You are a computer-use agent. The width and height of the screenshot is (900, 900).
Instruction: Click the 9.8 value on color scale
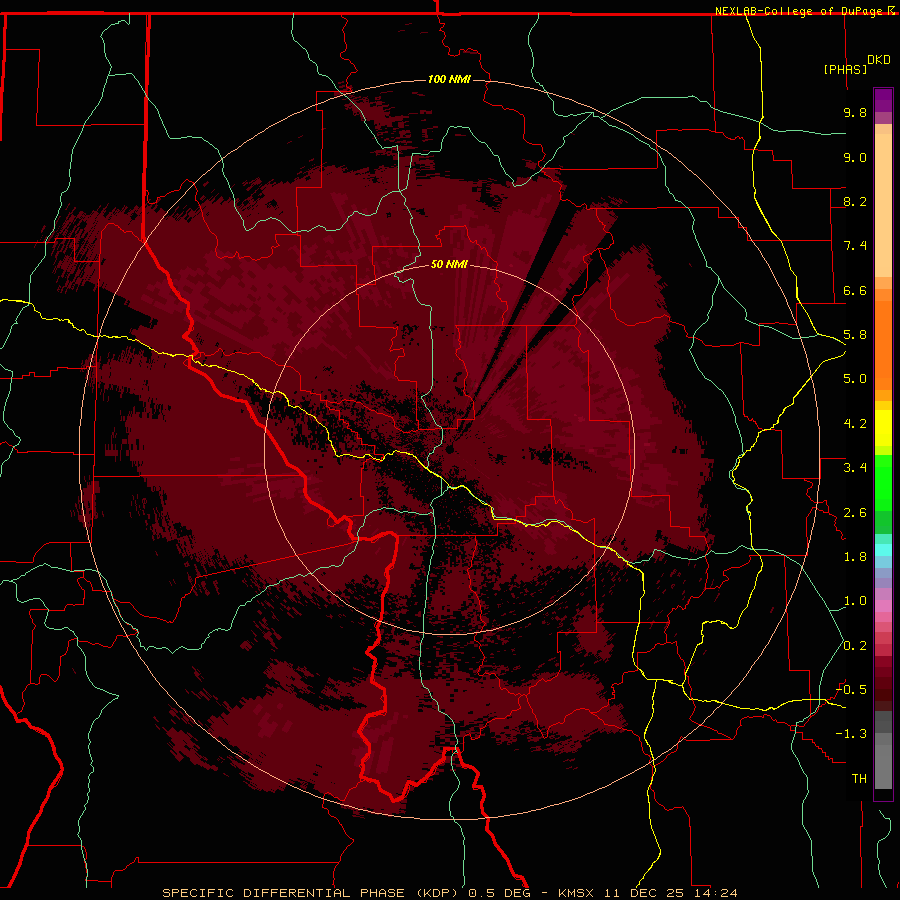coord(855,112)
